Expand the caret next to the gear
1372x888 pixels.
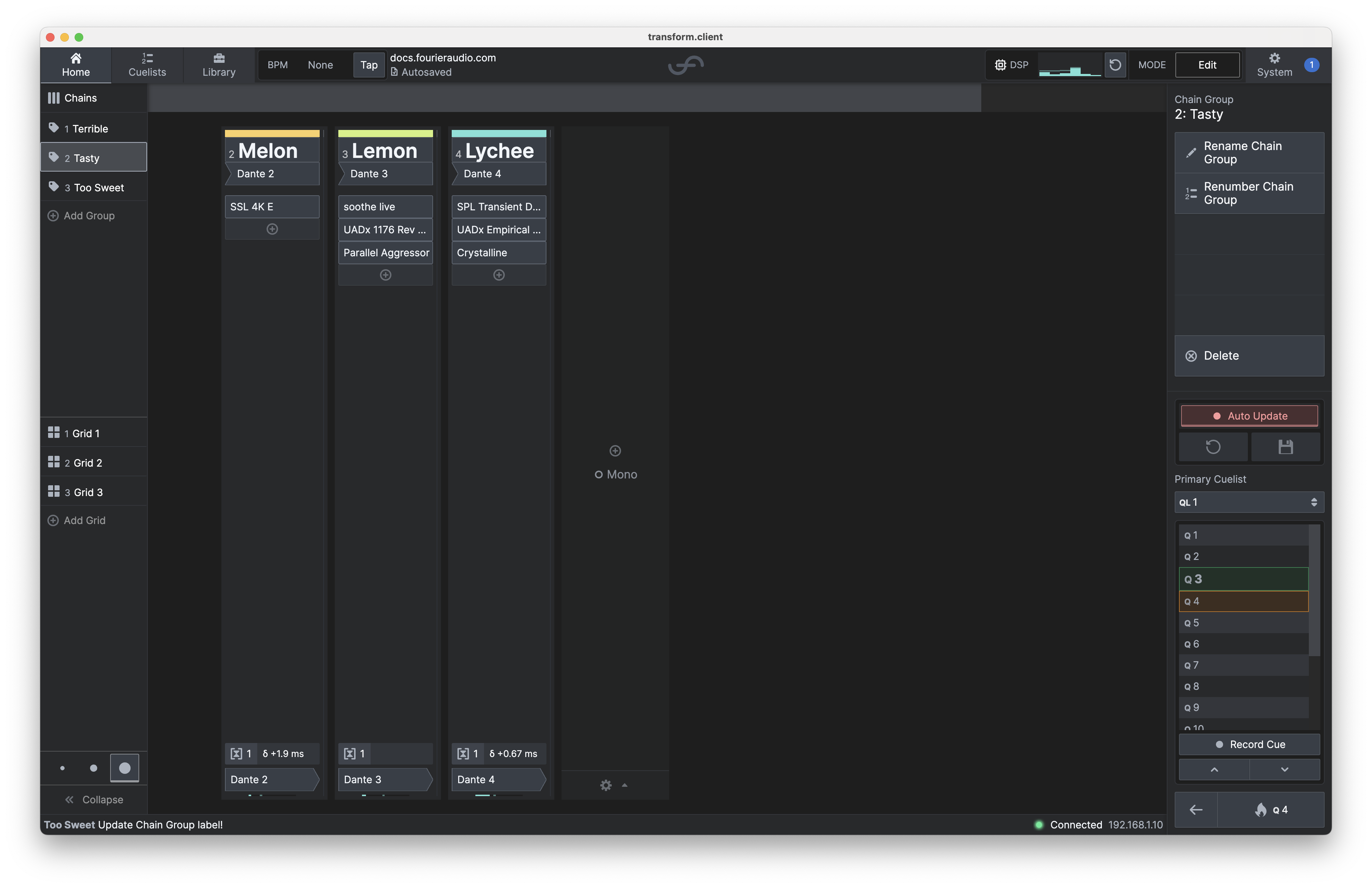click(625, 785)
